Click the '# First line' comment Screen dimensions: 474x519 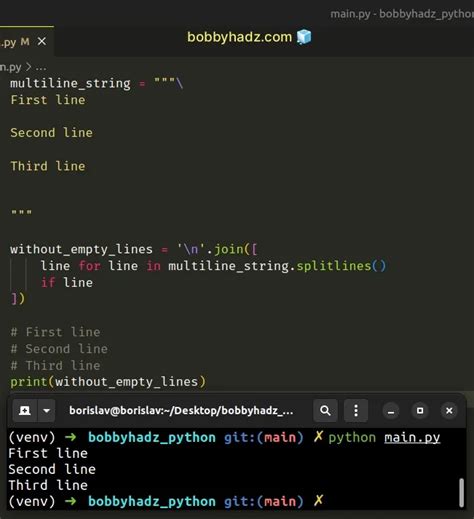coord(55,332)
